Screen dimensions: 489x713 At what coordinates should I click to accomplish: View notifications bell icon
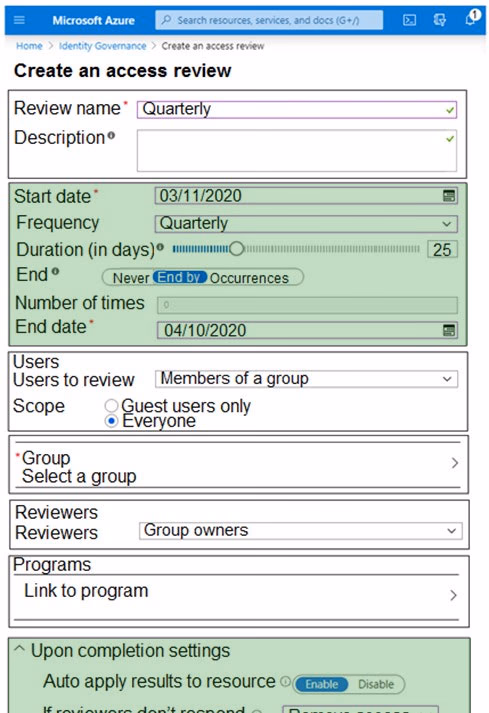point(471,18)
